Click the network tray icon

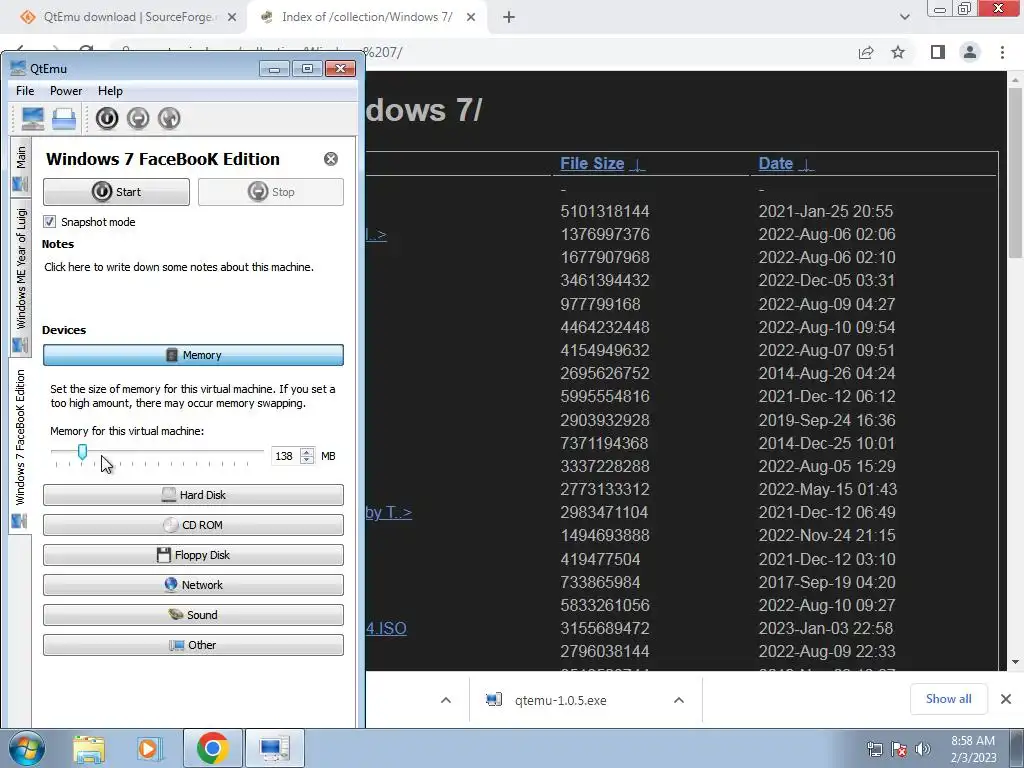[x=874, y=749]
